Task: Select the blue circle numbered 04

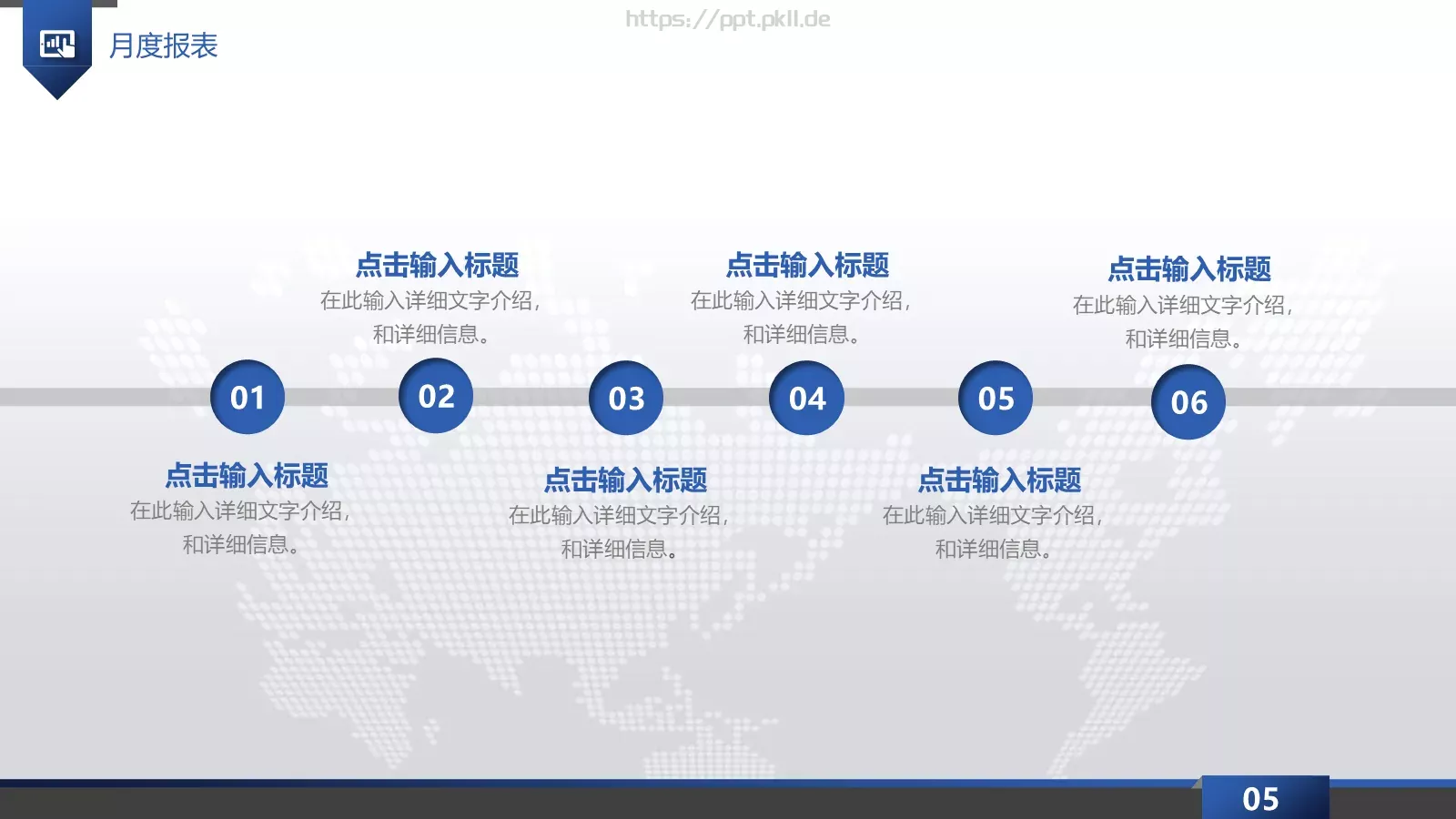Action: pyautogui.click(x=807, y=398)
